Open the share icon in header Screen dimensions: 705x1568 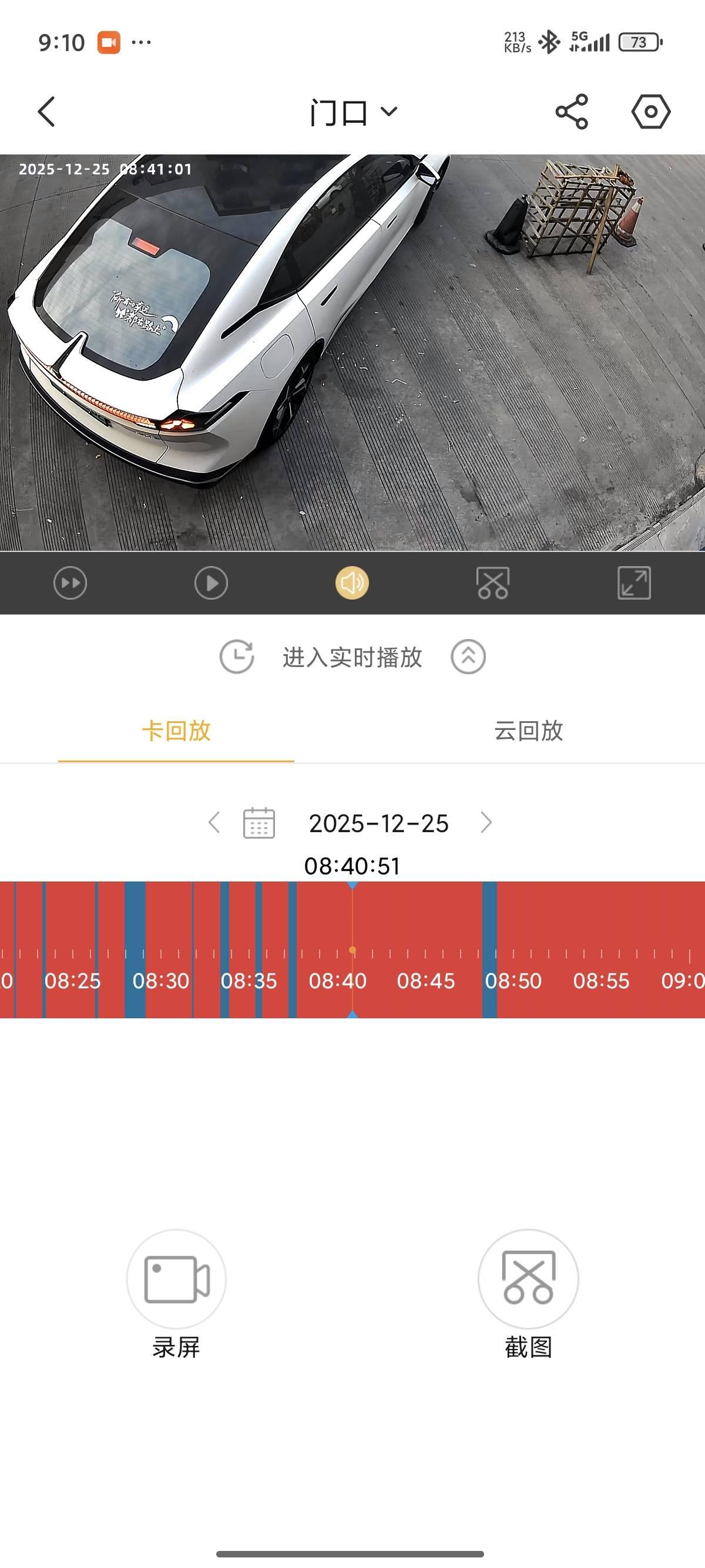coord(571,112)
